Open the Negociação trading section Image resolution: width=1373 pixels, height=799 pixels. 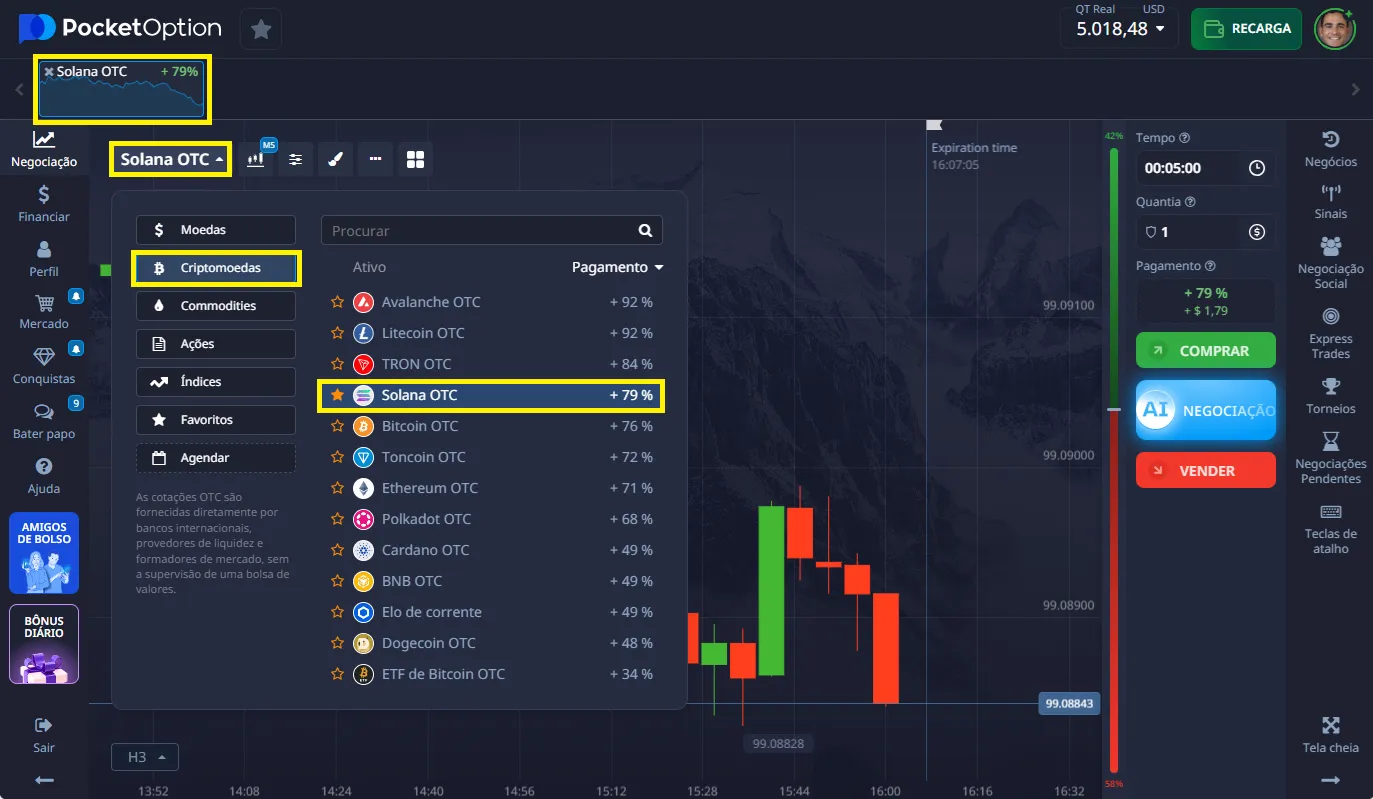[x=44, y=149]
